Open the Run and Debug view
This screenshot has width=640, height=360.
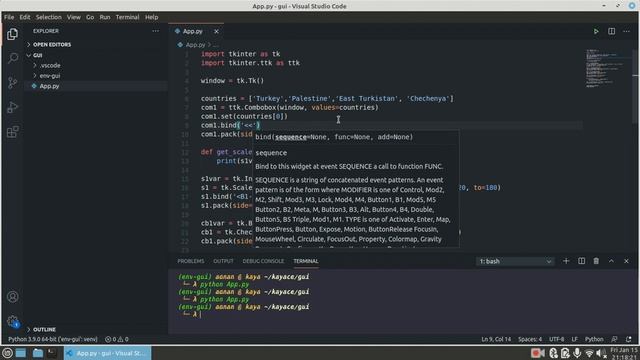point(12,107)
